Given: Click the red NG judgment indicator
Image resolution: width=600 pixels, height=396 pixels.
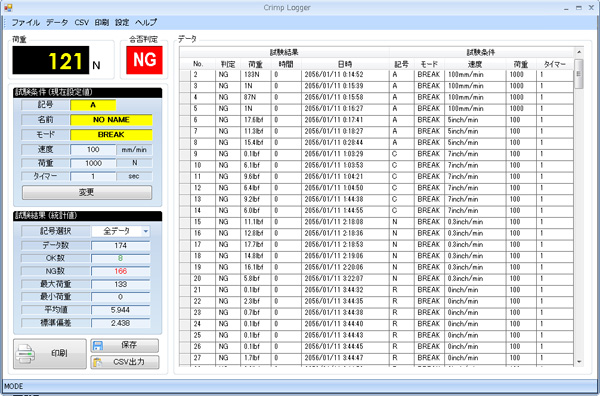Looking at the screenshot, I should 144,60.
